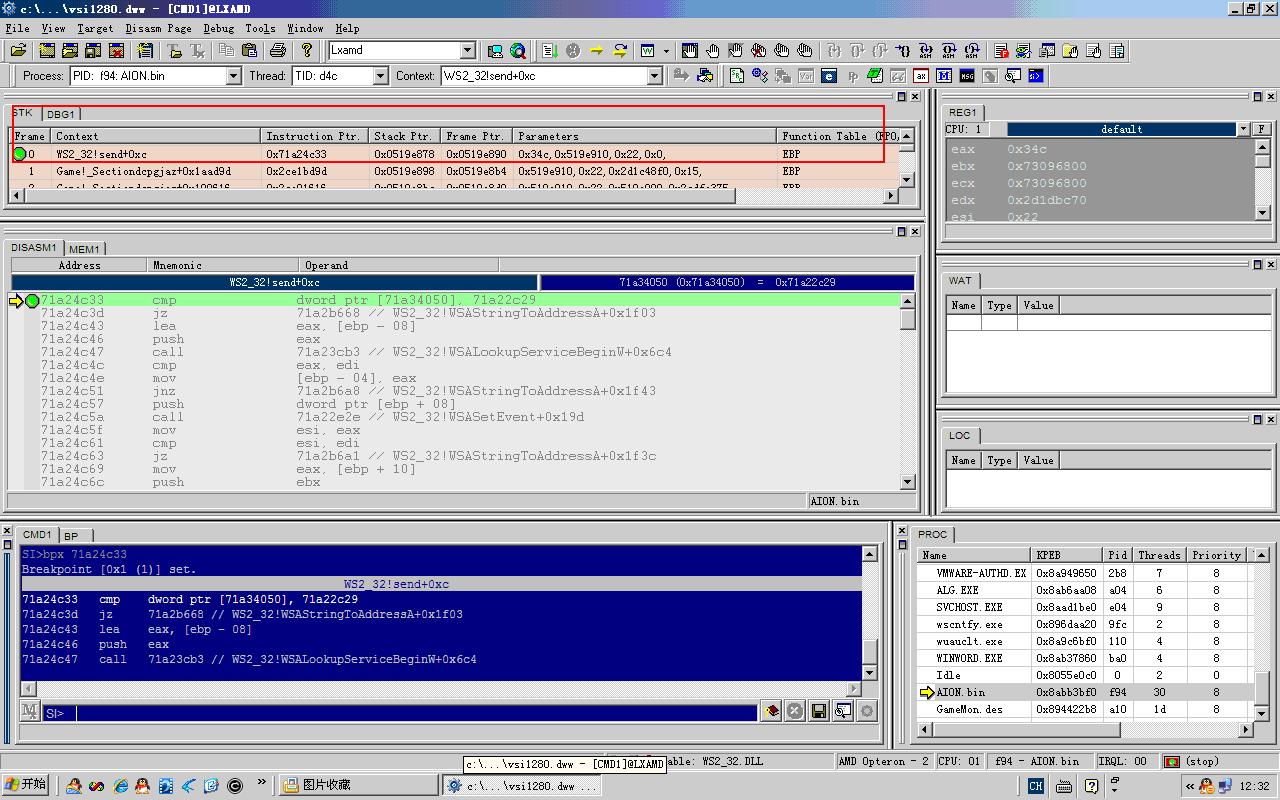Screen dimensions: 1280x800
Task: Click the eax register value 0x34c
Action: [x=1027, y=149]
